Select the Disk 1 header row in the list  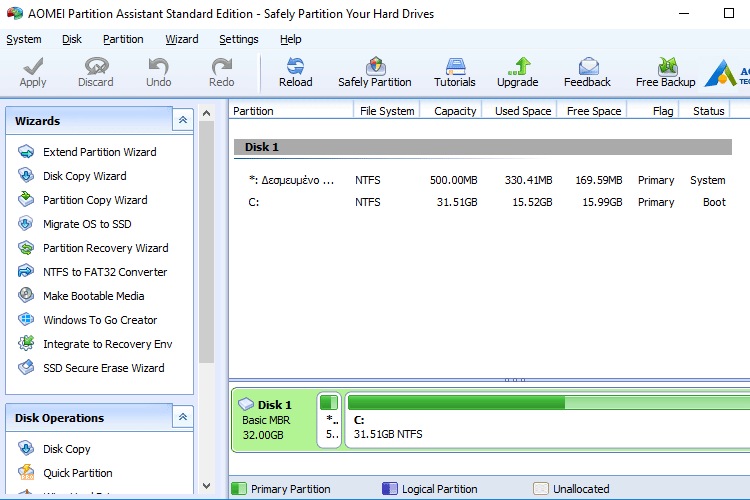483,147
